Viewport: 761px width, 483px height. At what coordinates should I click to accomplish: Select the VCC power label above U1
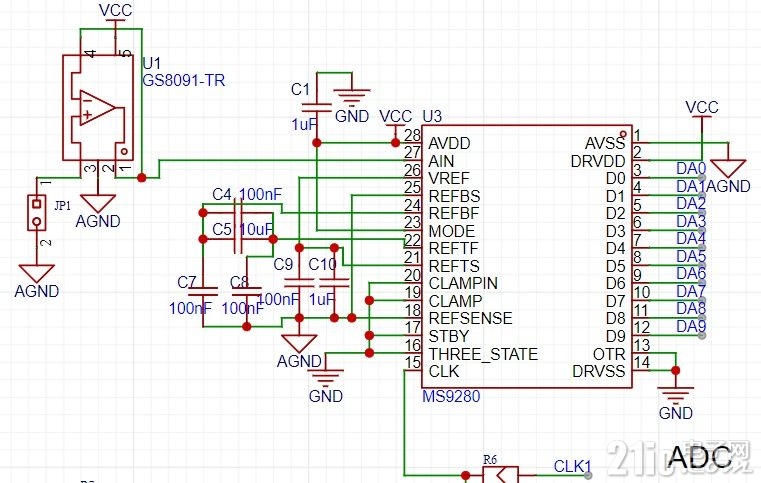pos(115,10)
